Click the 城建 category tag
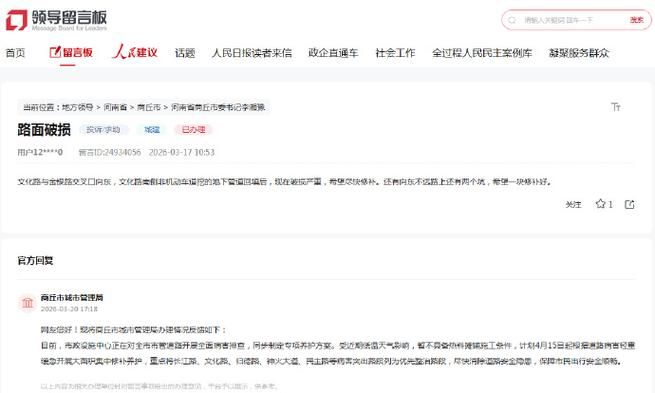This screenshot has height=393, width=655. (152, 130)
